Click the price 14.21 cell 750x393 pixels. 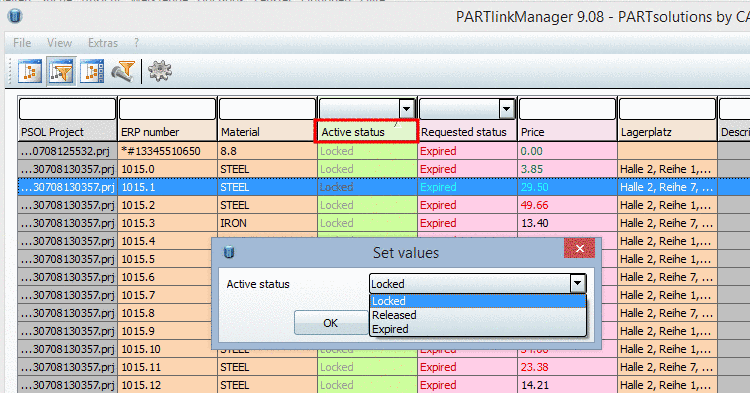[x=567, y=385]
